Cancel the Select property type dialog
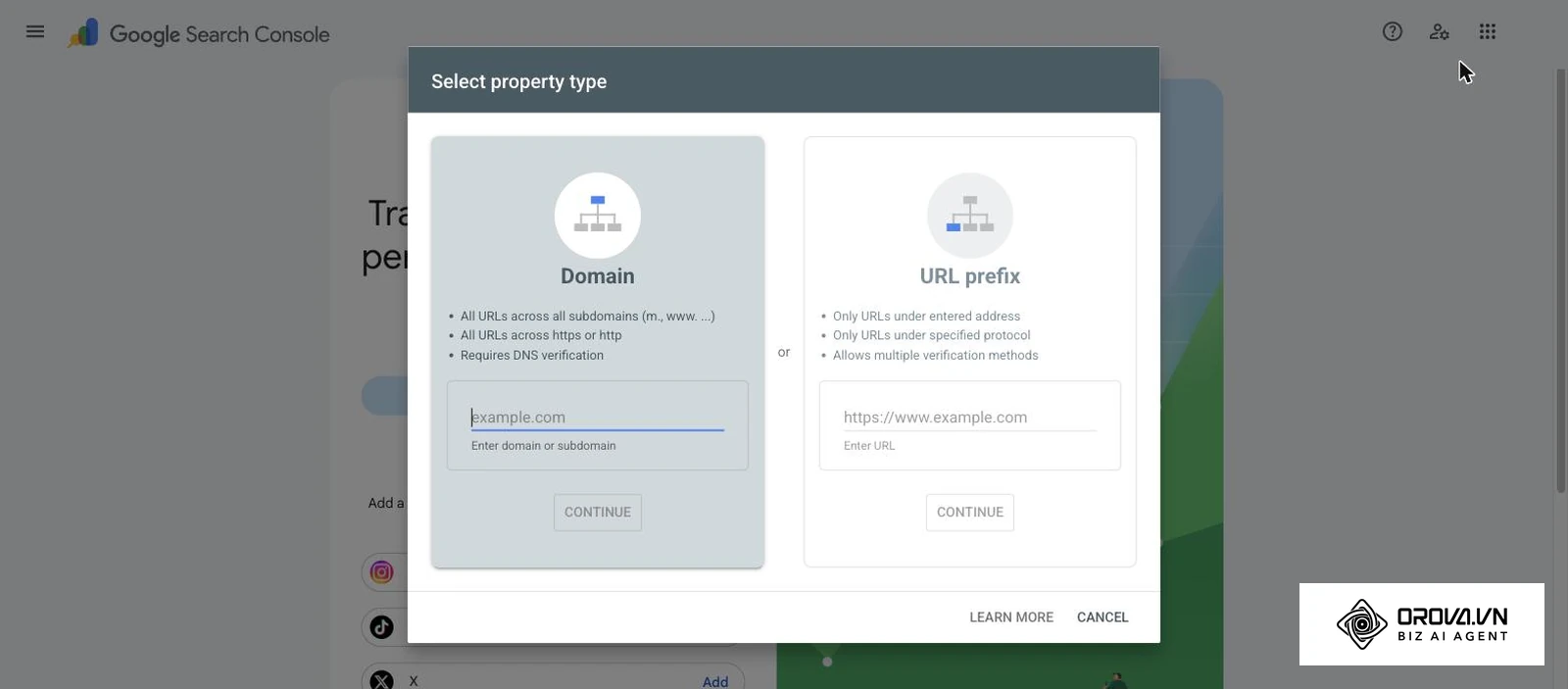 (1102, 617)
